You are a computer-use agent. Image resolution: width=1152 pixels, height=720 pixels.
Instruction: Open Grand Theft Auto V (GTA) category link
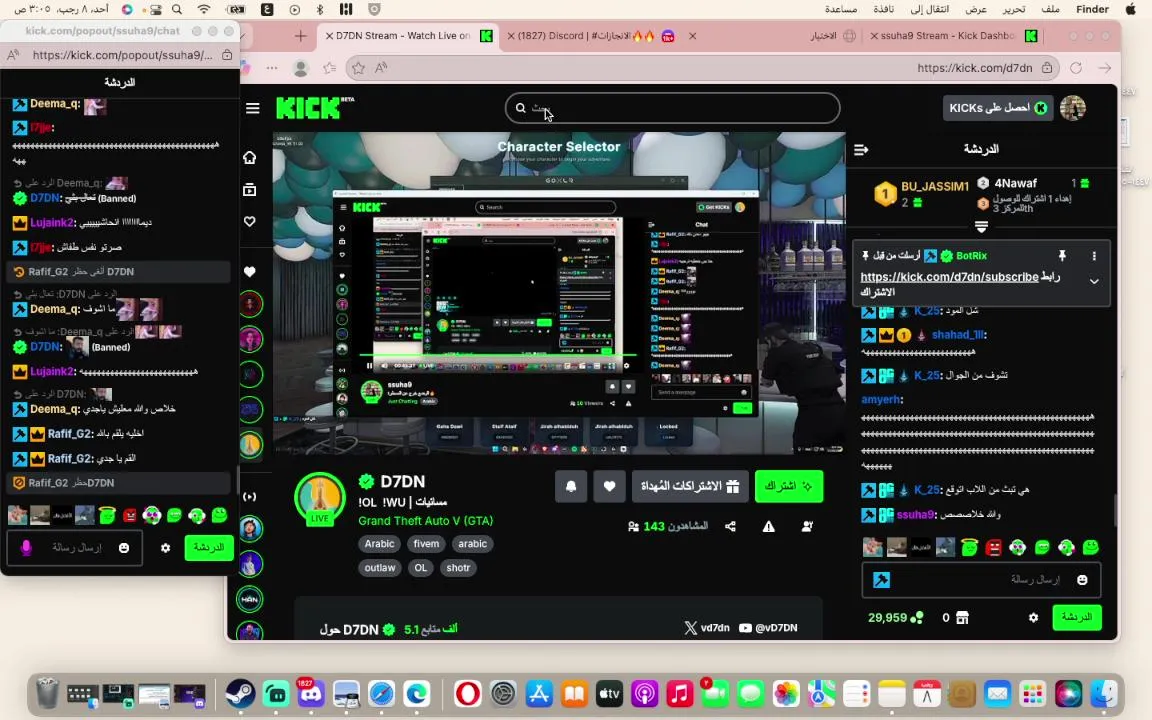click(425, 521)
